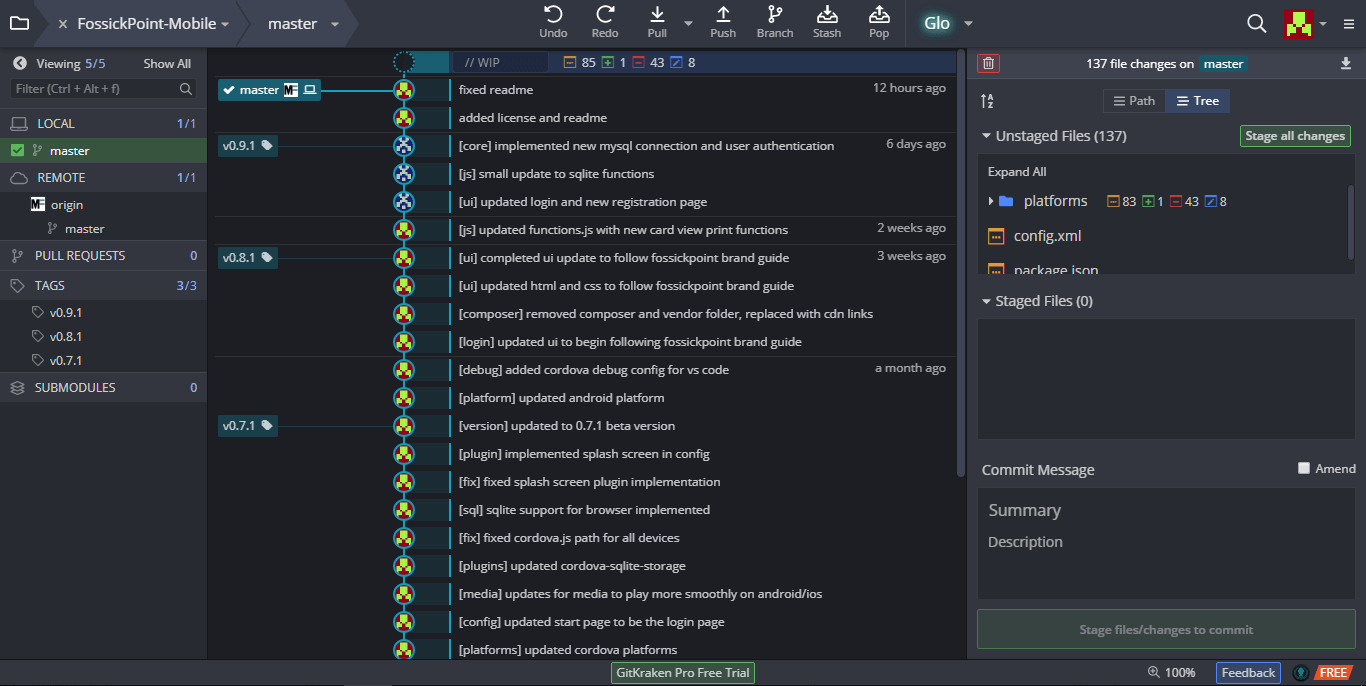
Task: Toggle visibility of local master branch
Action: 17,151
